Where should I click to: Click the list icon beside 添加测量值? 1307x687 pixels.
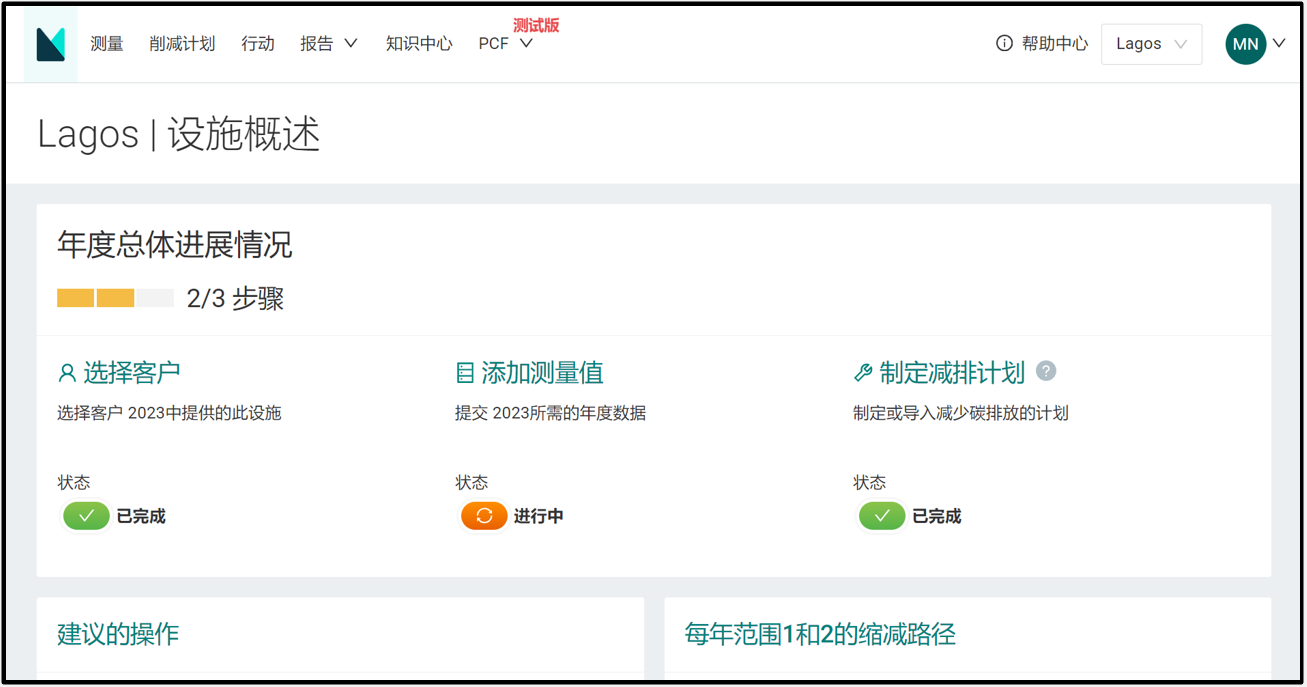tap(464, 373)
